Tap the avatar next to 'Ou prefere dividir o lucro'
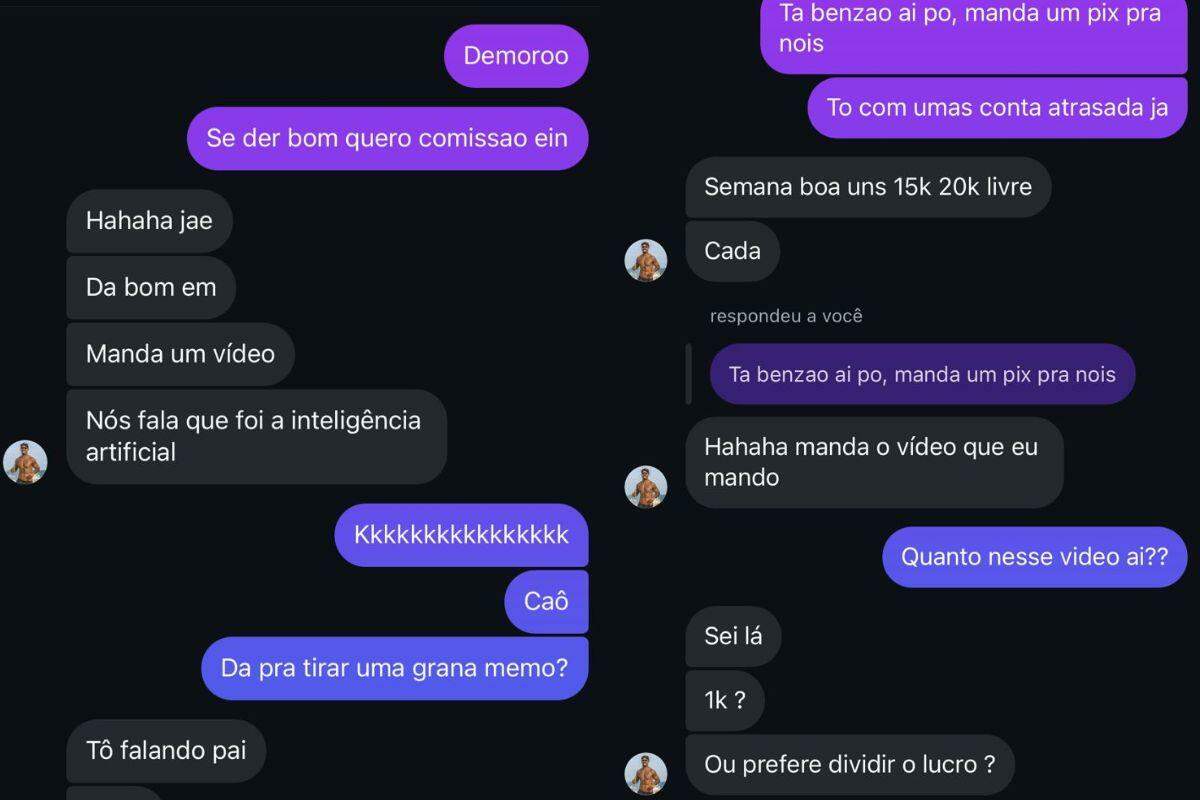 pyautogui.click(x=646, y=774)
